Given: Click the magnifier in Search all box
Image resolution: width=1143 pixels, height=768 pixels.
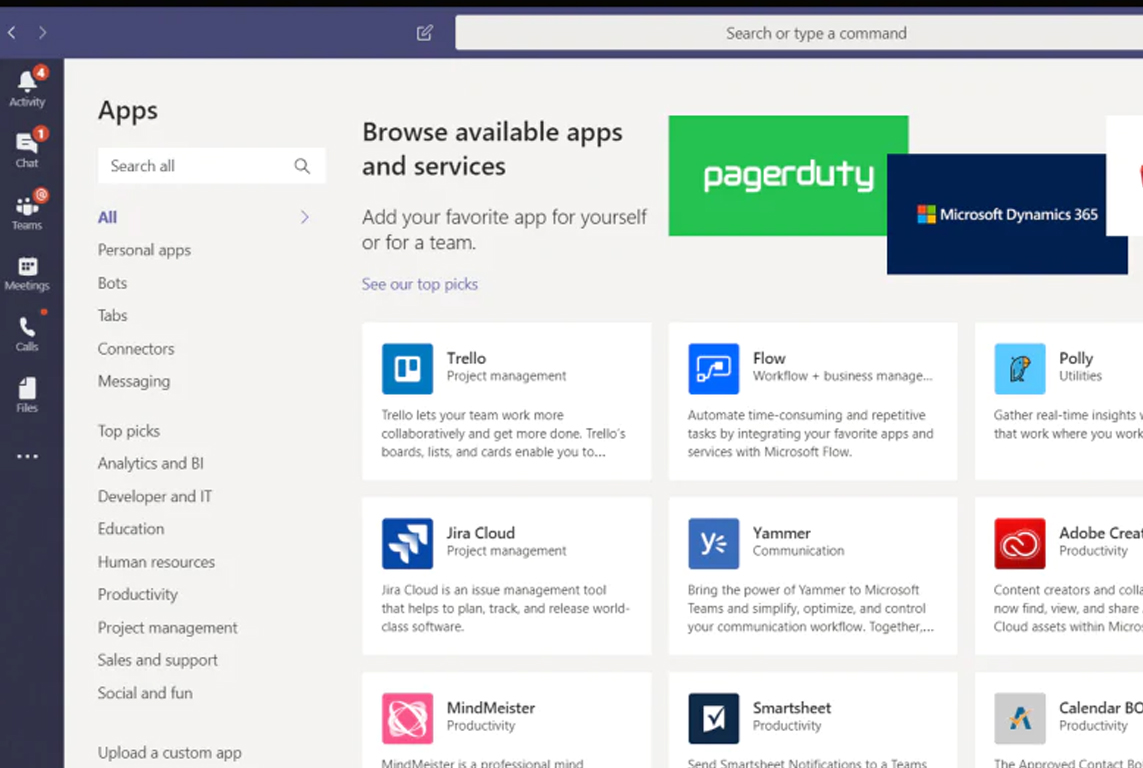Looking at the screenshot, I should 302,166.
